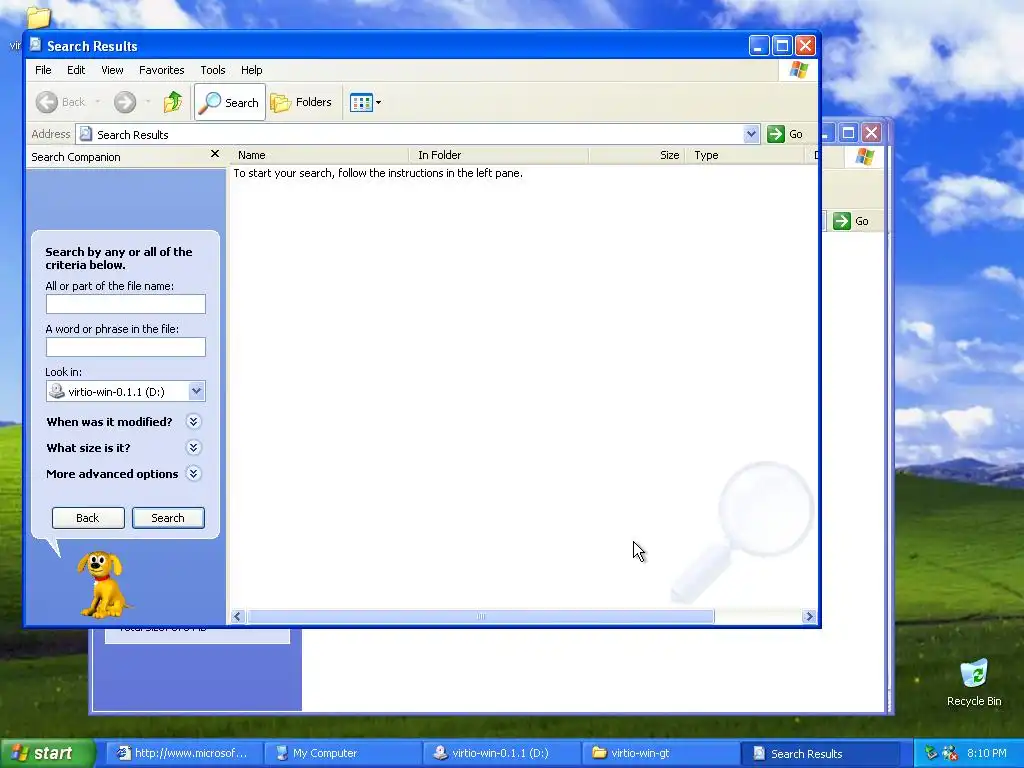Click the Back arrow icon in toolbar
The image size is (1024, 768).
(x=46, y=102)
